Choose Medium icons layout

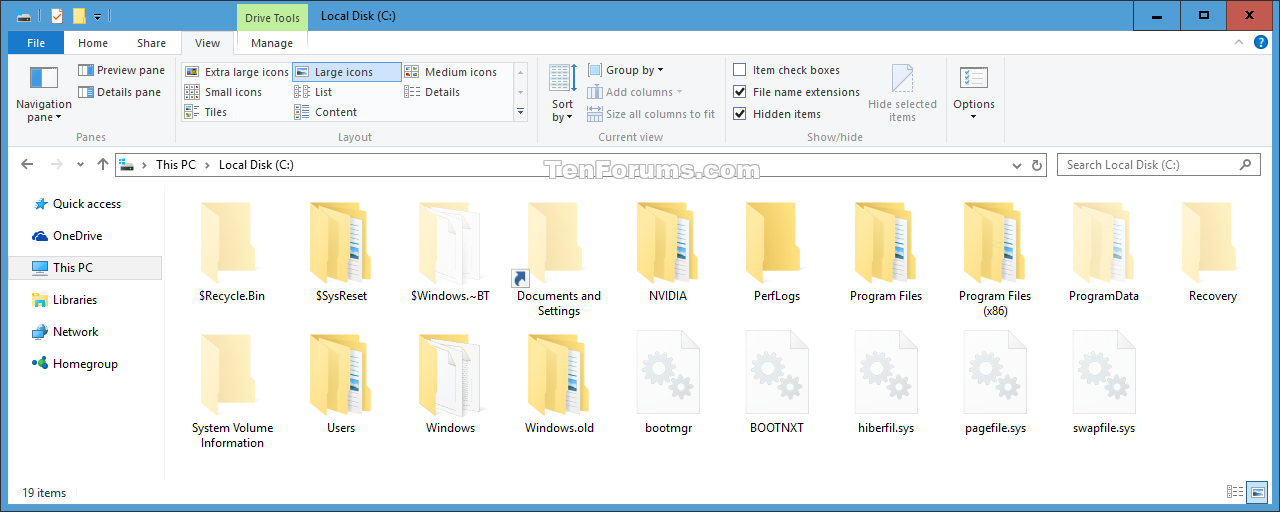coord(451,72)
